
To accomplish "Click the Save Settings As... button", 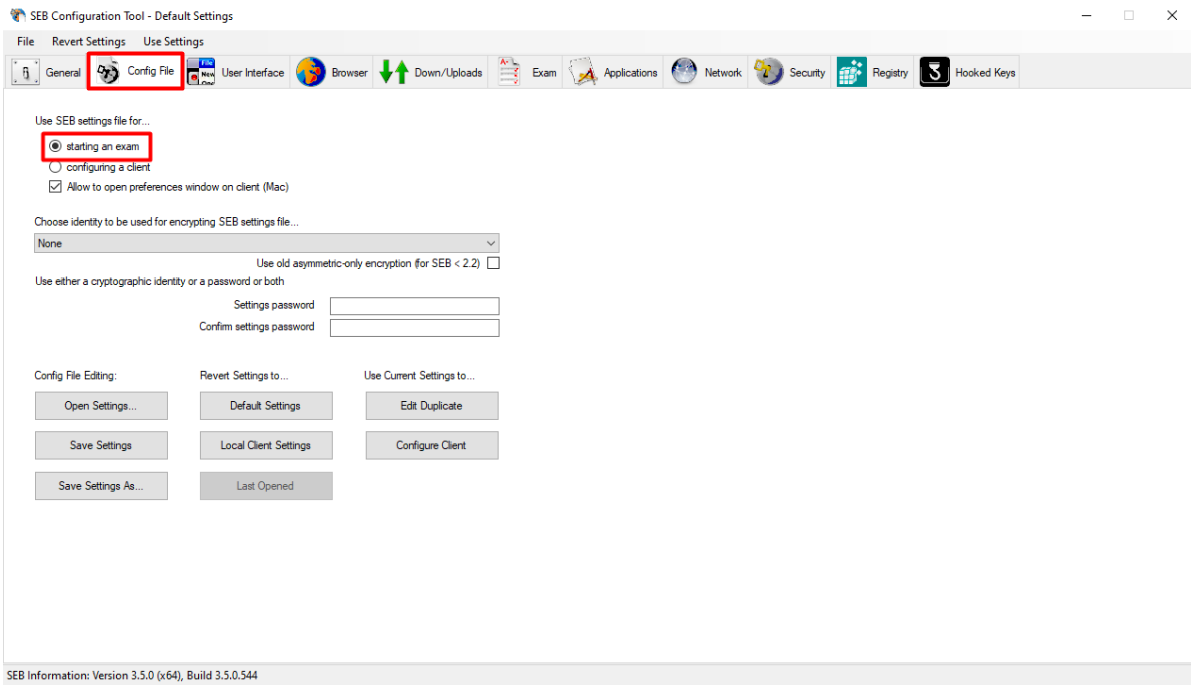I will 101,486.
